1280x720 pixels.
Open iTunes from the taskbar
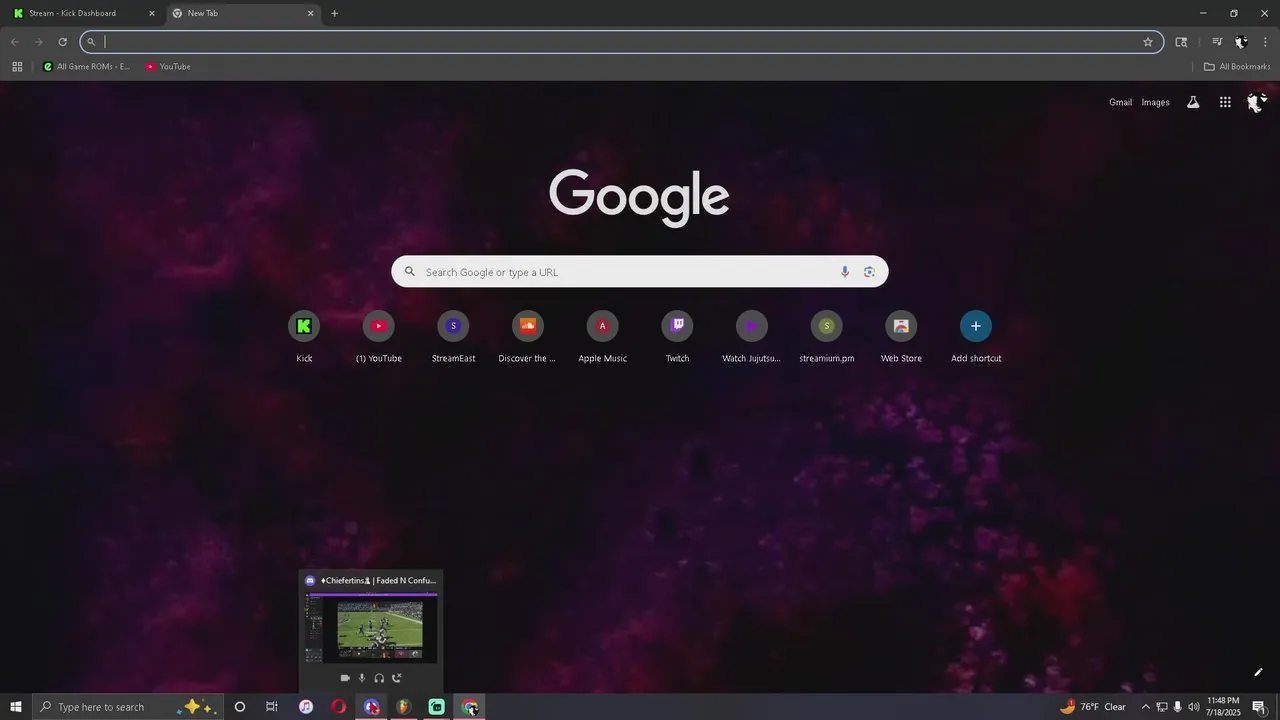click(x=306, y=707)
